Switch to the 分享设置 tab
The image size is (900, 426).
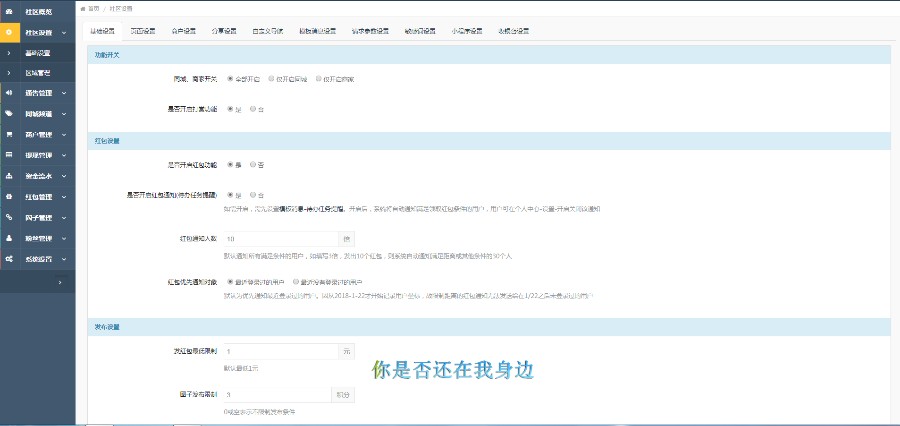coord(224,31)
